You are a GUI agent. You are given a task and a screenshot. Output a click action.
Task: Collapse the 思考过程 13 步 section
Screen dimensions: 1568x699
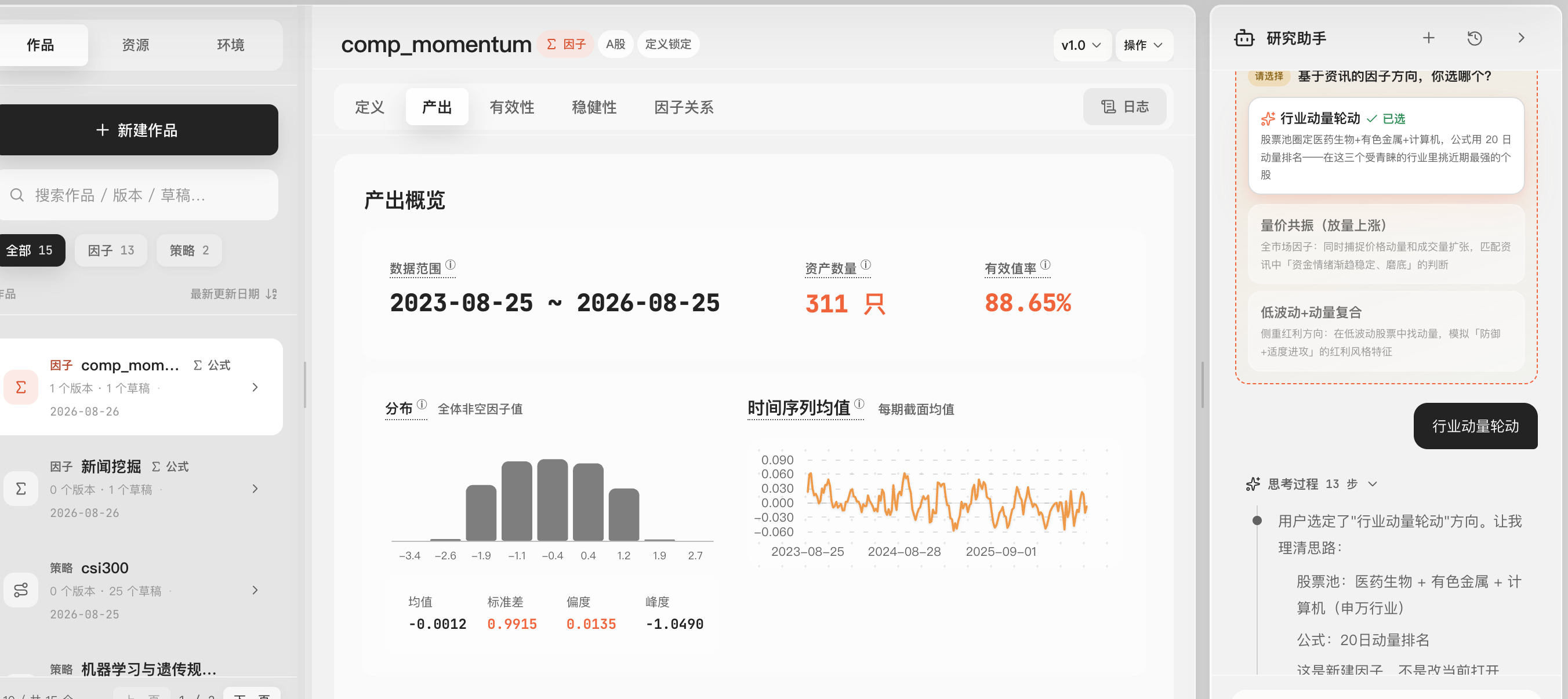1372,484
